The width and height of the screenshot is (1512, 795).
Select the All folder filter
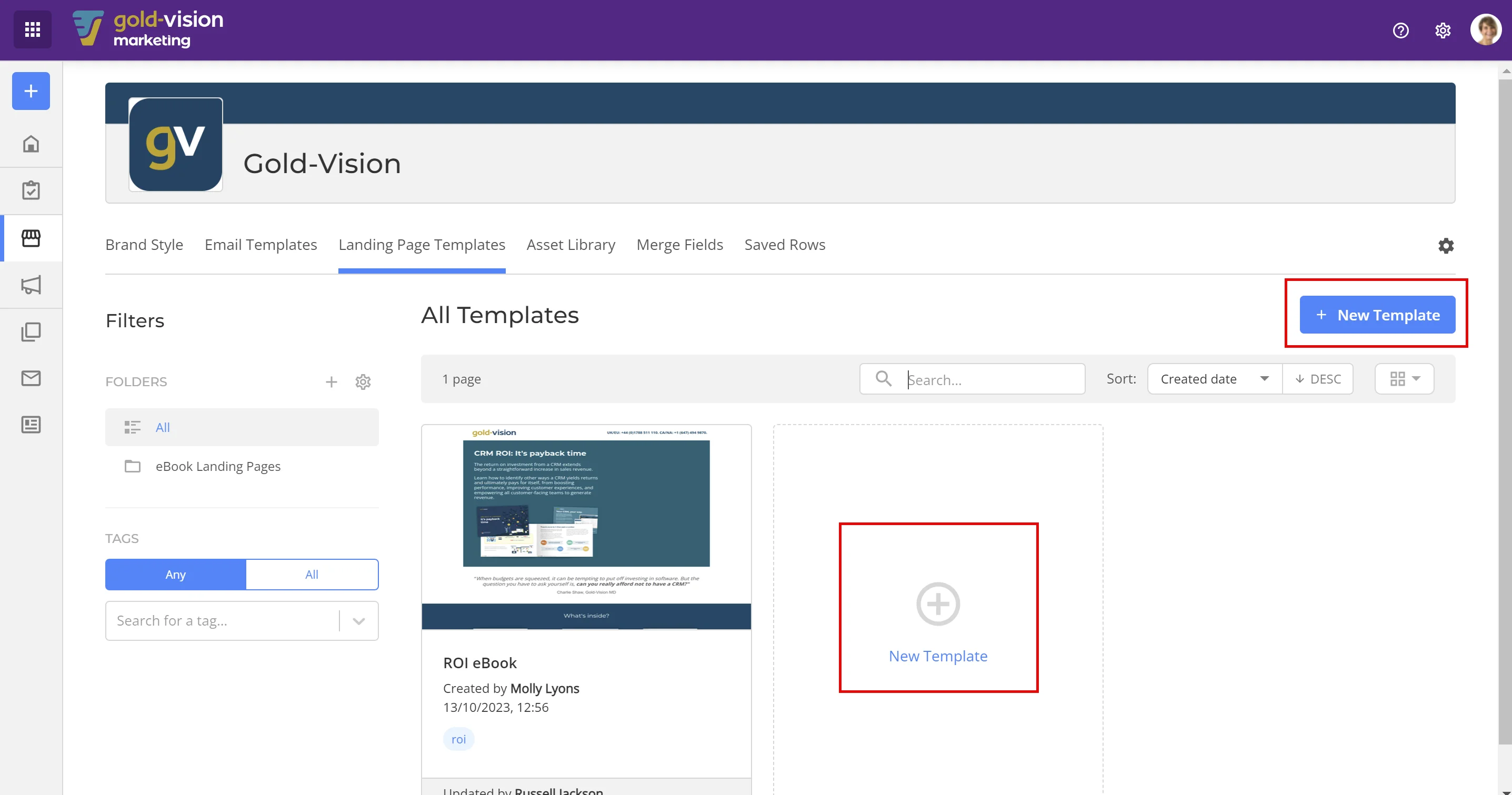tap(242, 427)
